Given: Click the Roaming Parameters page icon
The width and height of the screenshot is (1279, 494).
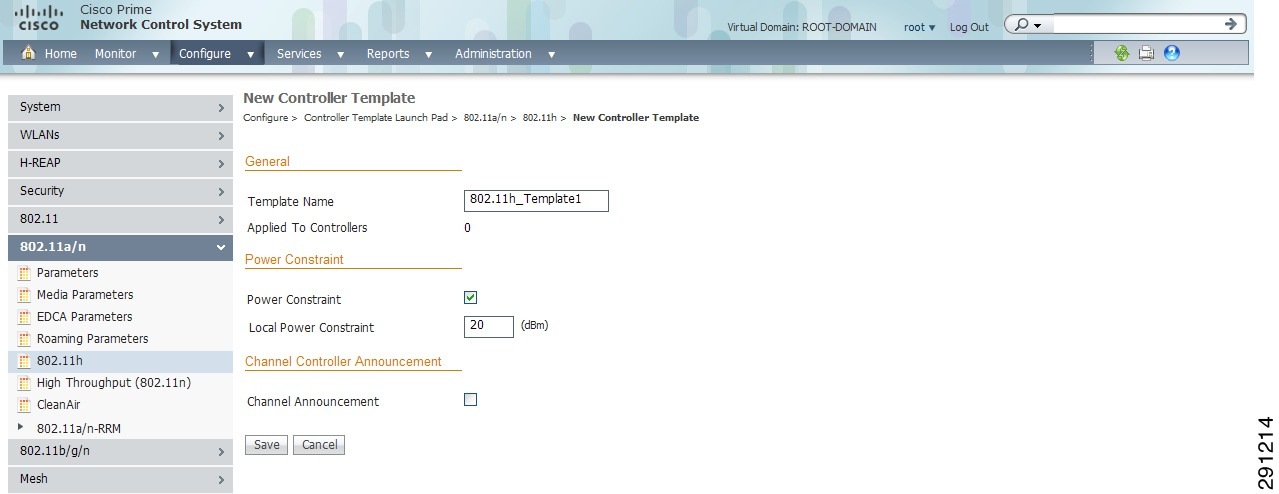Looking at the screenshot, I should pos(25,339).
